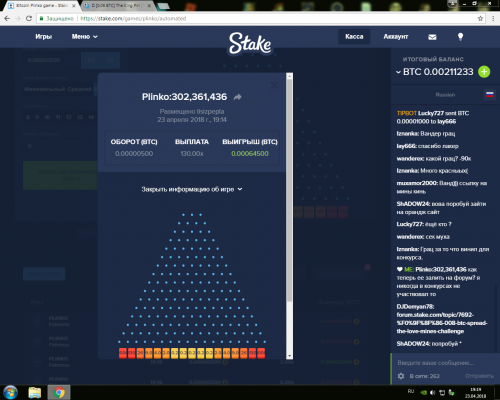
Task: Open the Касса cashier
Action: click(x=354, y=37)
